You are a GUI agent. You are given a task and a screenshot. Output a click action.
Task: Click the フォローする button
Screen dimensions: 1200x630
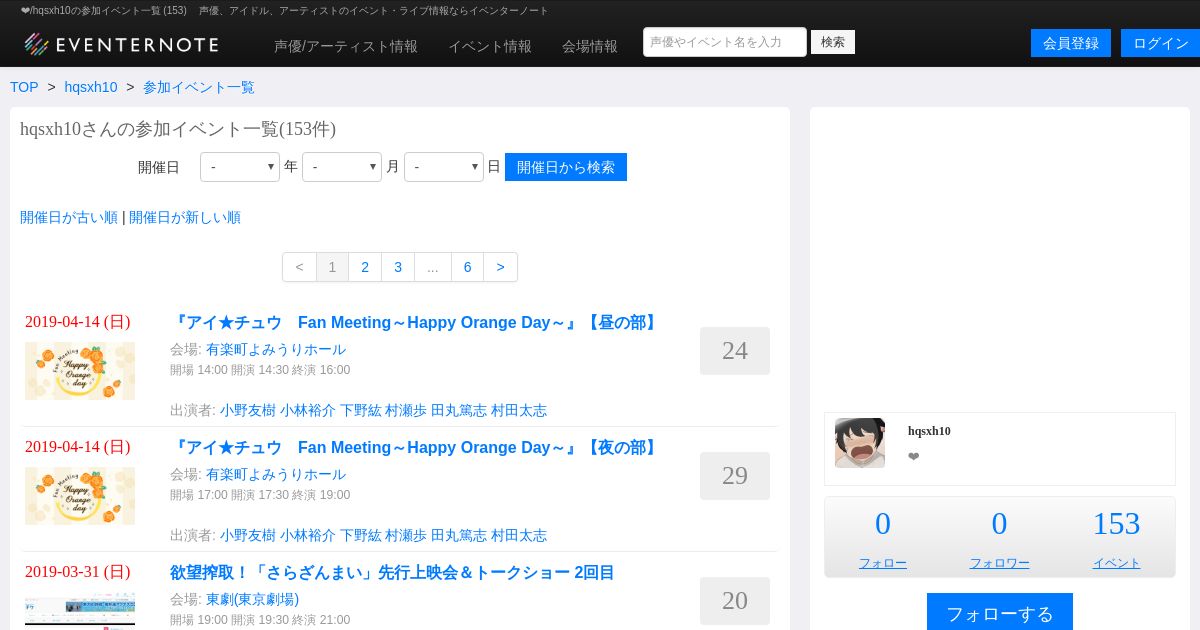(x=1000, y=612)
